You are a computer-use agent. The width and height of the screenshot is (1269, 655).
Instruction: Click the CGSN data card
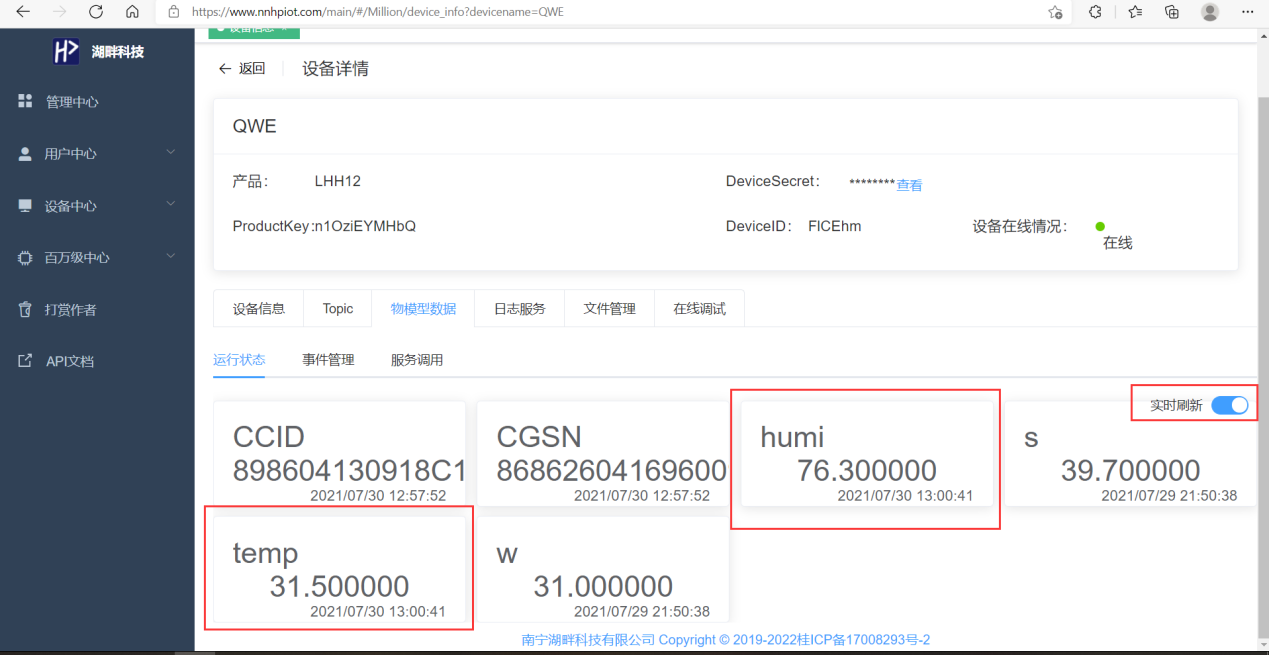point(603,454)
